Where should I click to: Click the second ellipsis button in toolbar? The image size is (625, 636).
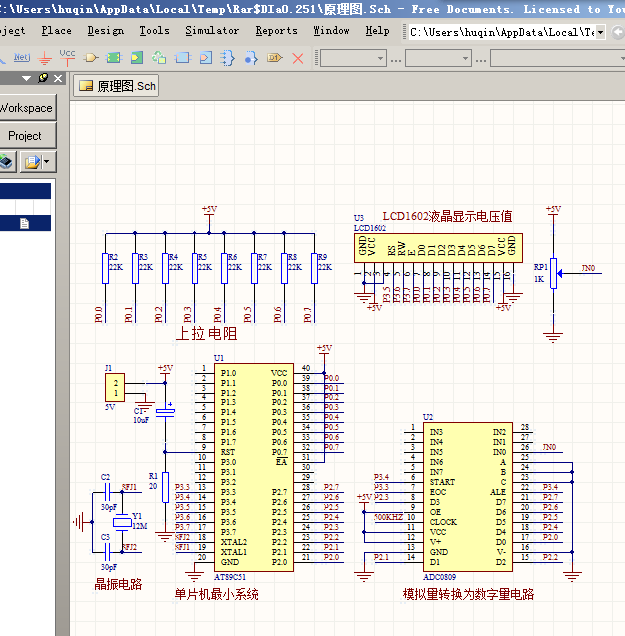click(481, 61)
